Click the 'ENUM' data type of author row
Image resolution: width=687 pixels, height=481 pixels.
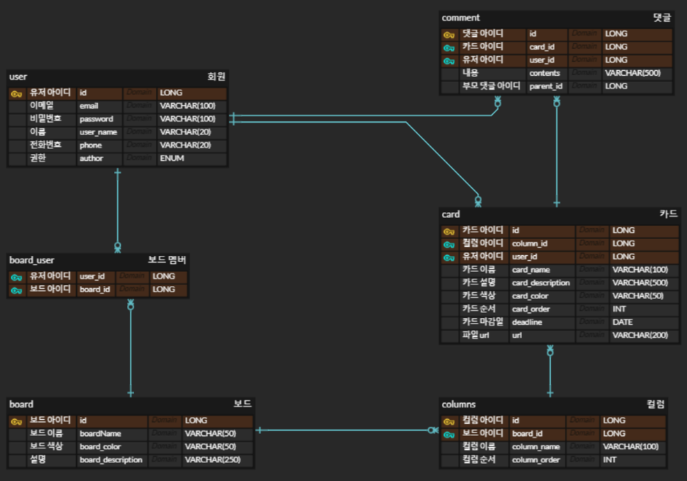point(172,159)
